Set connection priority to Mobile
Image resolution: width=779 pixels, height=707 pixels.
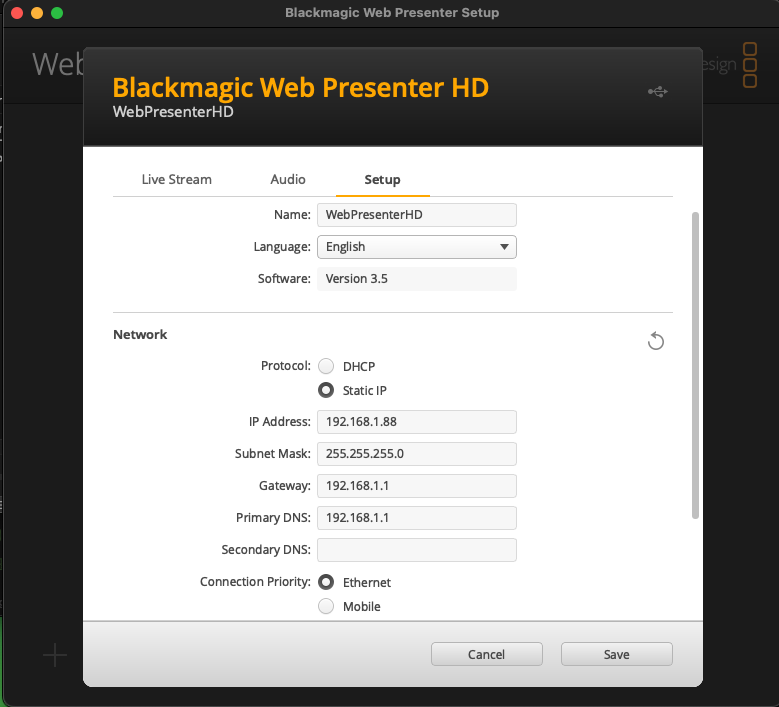coord(326,606)
